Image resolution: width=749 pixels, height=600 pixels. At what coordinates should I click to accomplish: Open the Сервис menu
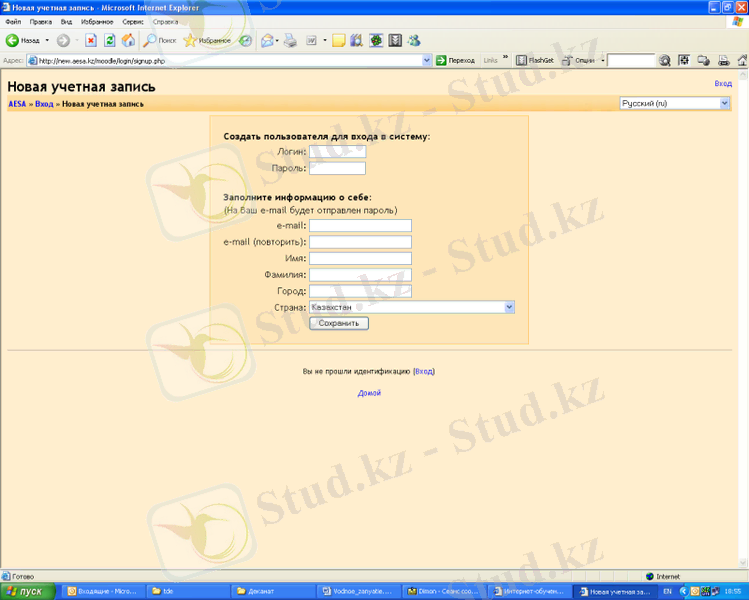coord(133,21)
